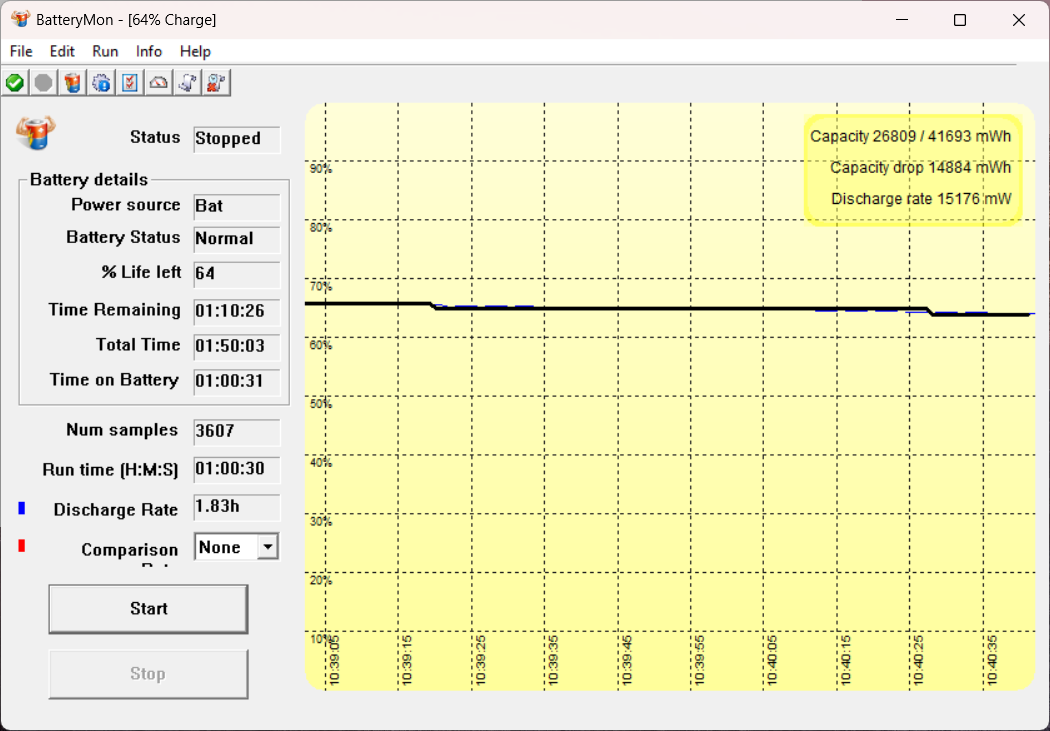Open the Run menu
The height and width of the screenshot is (731, 1050).
click(105, 52)
